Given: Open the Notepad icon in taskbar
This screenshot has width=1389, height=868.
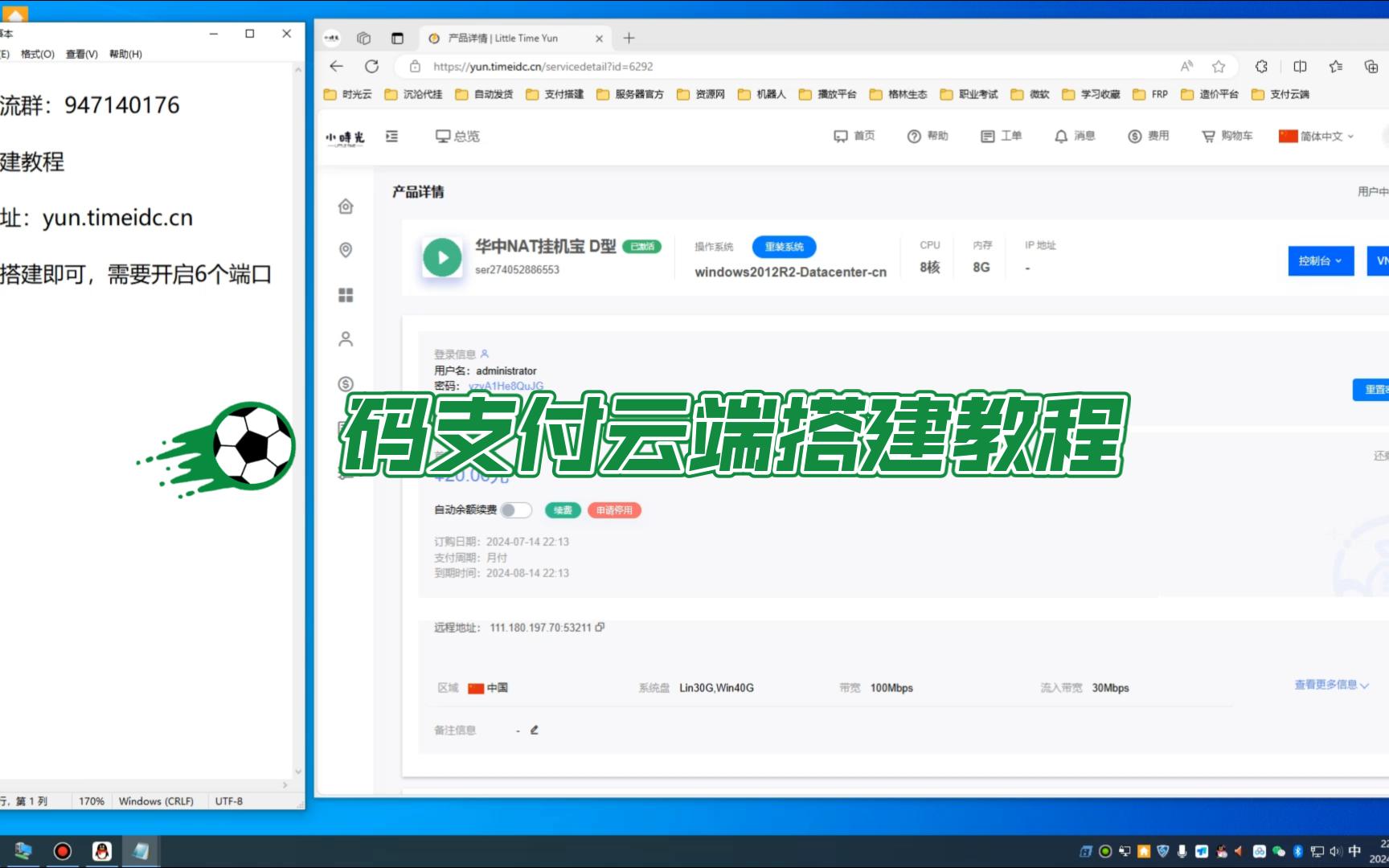Looking at the screenshot, I should tap(141, 851).
